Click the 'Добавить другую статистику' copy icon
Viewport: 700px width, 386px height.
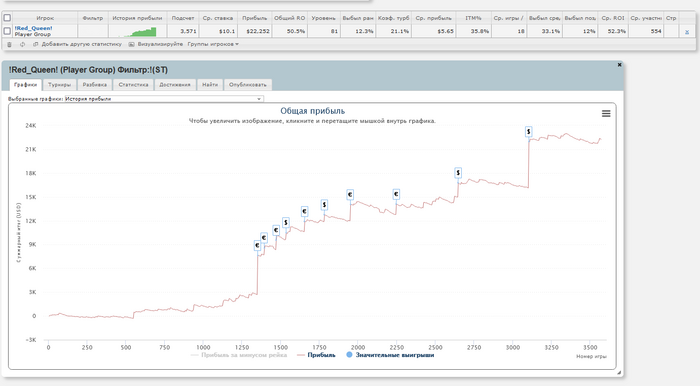(36, 45)
